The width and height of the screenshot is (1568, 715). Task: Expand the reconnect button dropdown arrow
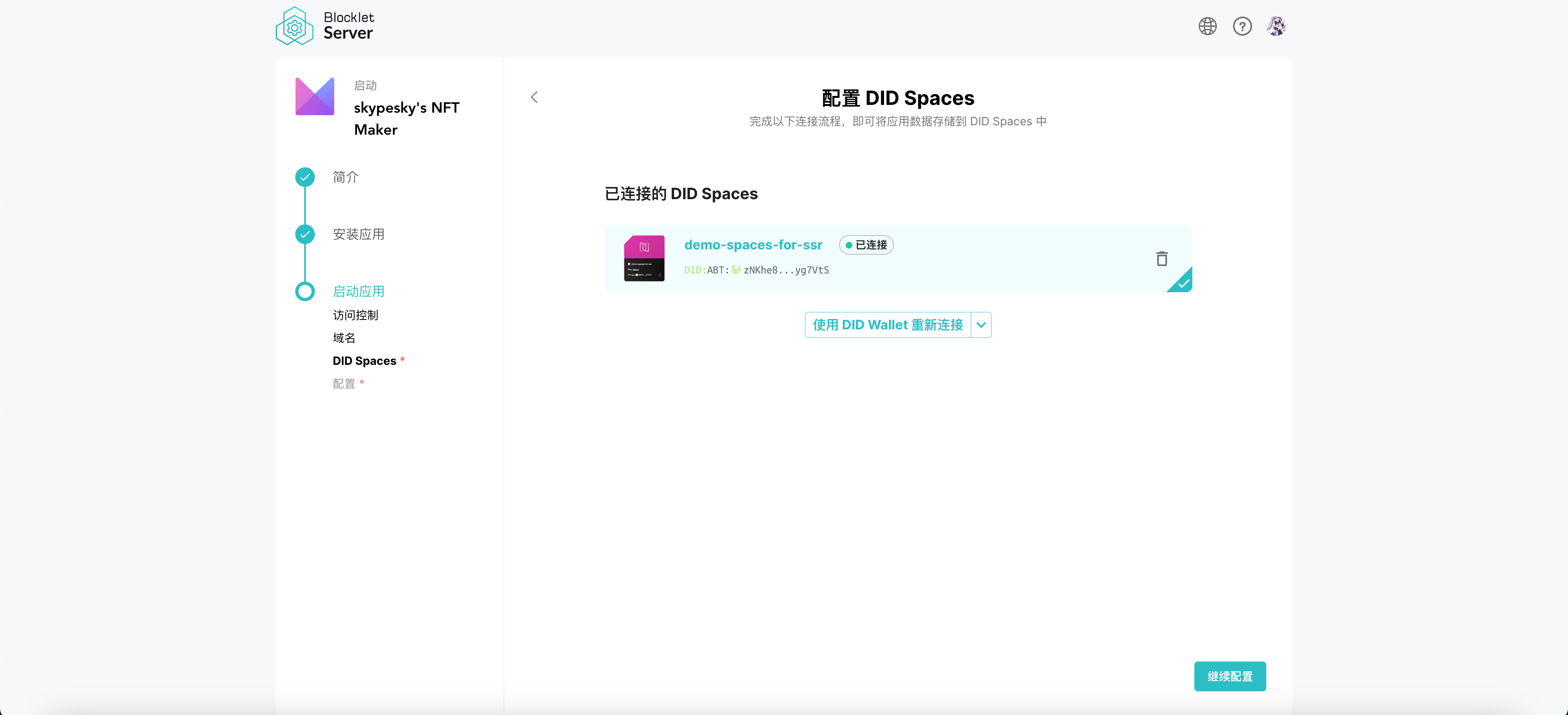coord(980,325)
